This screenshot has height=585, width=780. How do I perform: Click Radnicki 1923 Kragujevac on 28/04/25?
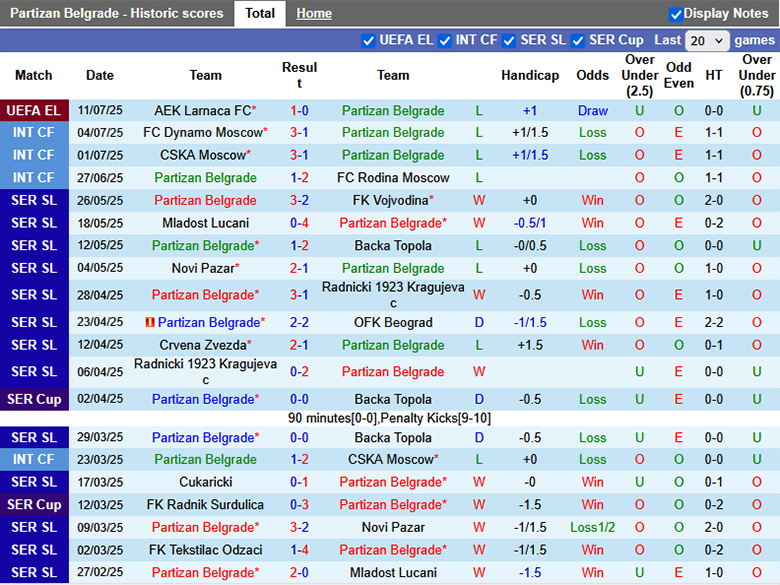pos(393,295)
